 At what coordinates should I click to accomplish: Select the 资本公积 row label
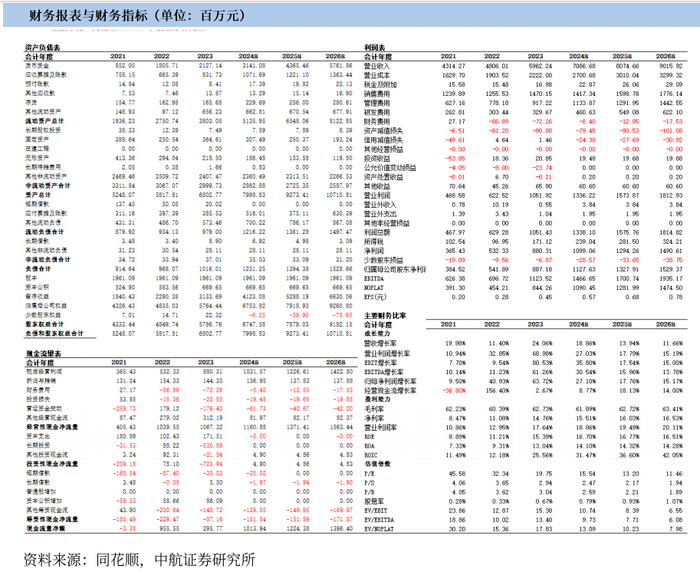tap(37, 287)
